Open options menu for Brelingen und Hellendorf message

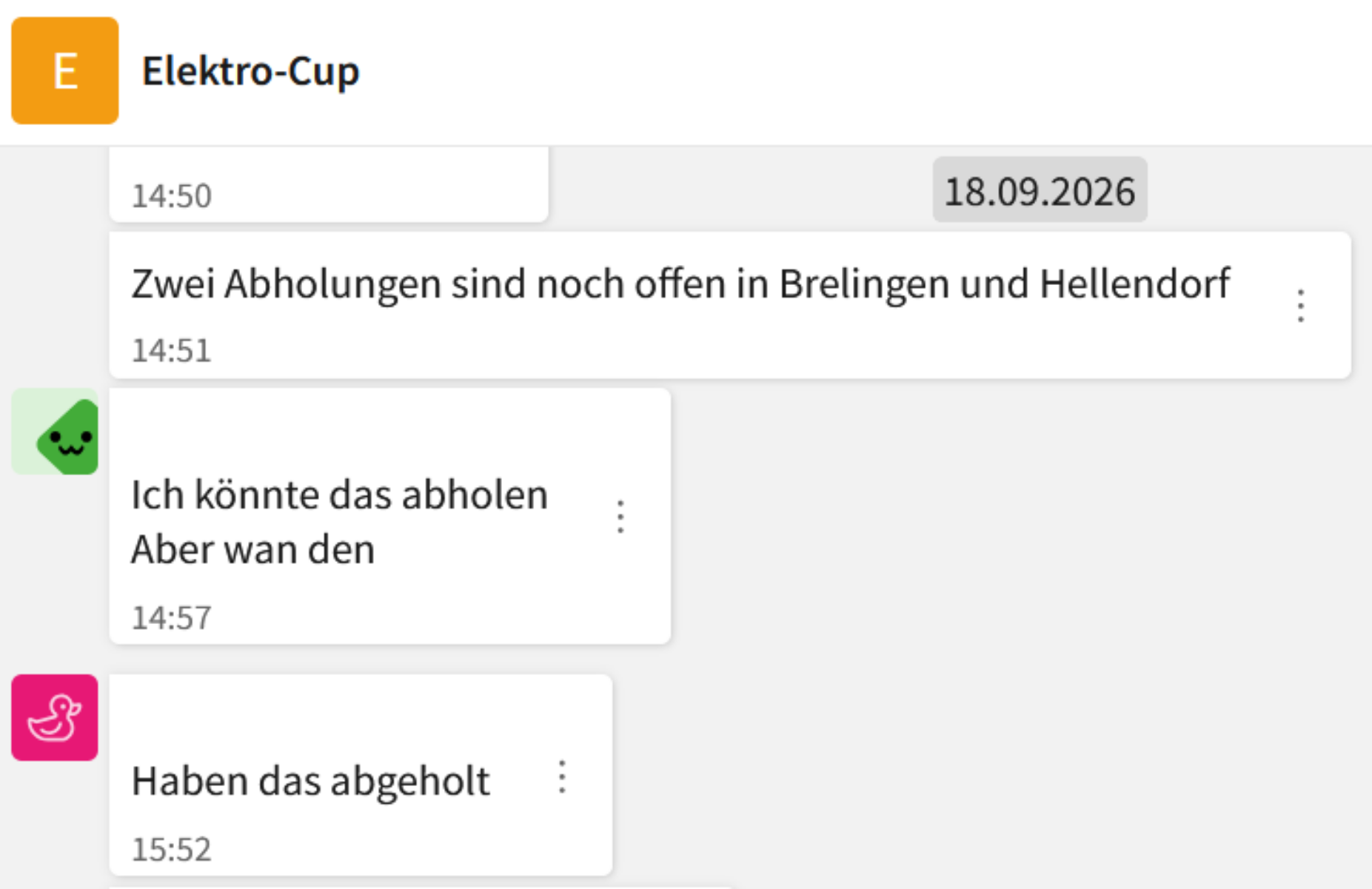coord(1300,305)
